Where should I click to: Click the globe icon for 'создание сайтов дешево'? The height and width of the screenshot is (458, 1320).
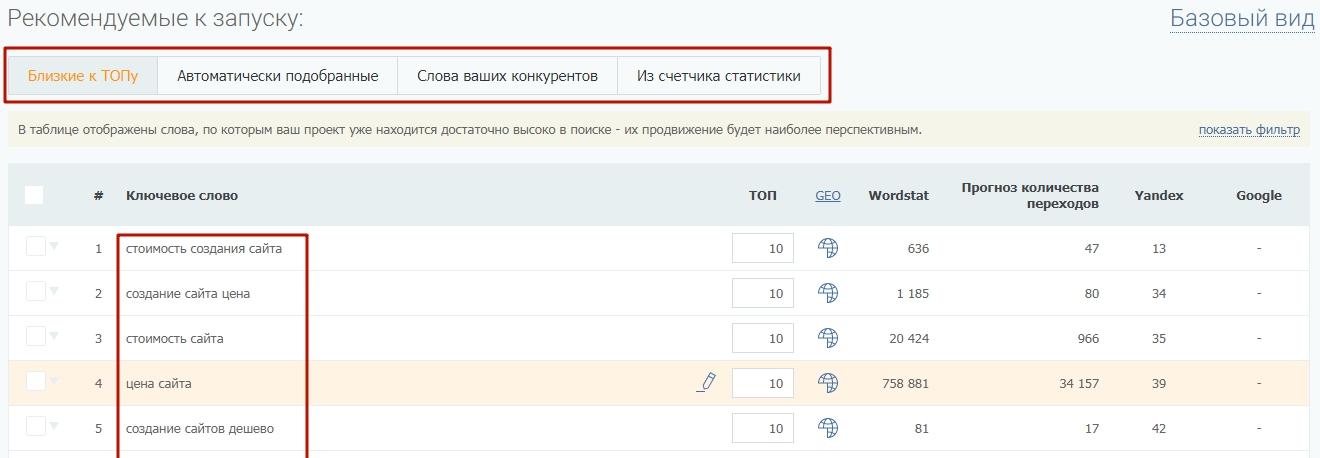(x=828, y=428)
